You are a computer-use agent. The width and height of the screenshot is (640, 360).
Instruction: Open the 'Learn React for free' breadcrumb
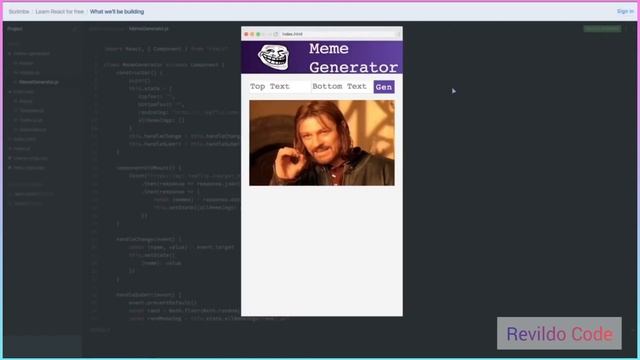pos(60,11)
